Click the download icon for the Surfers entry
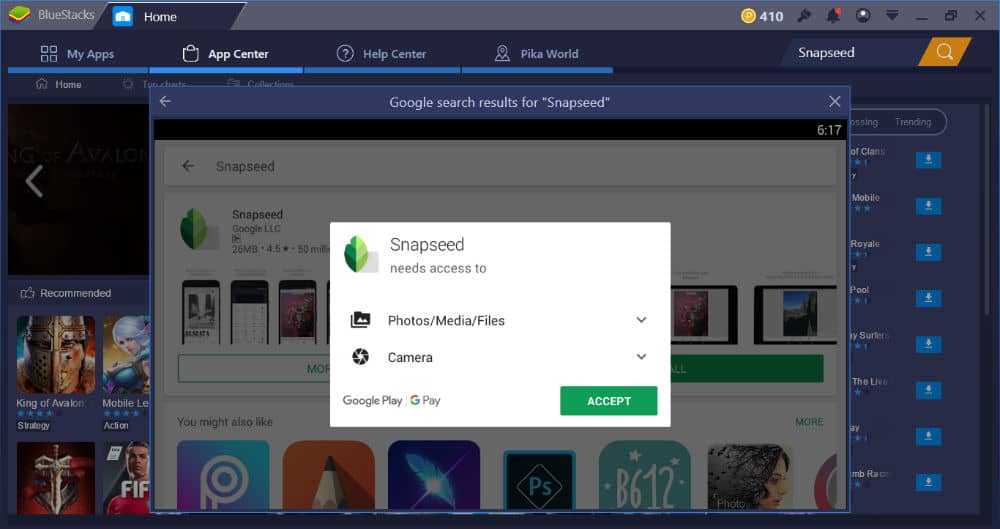Screen dimensions: 1000x529 [x=929, y=344]
